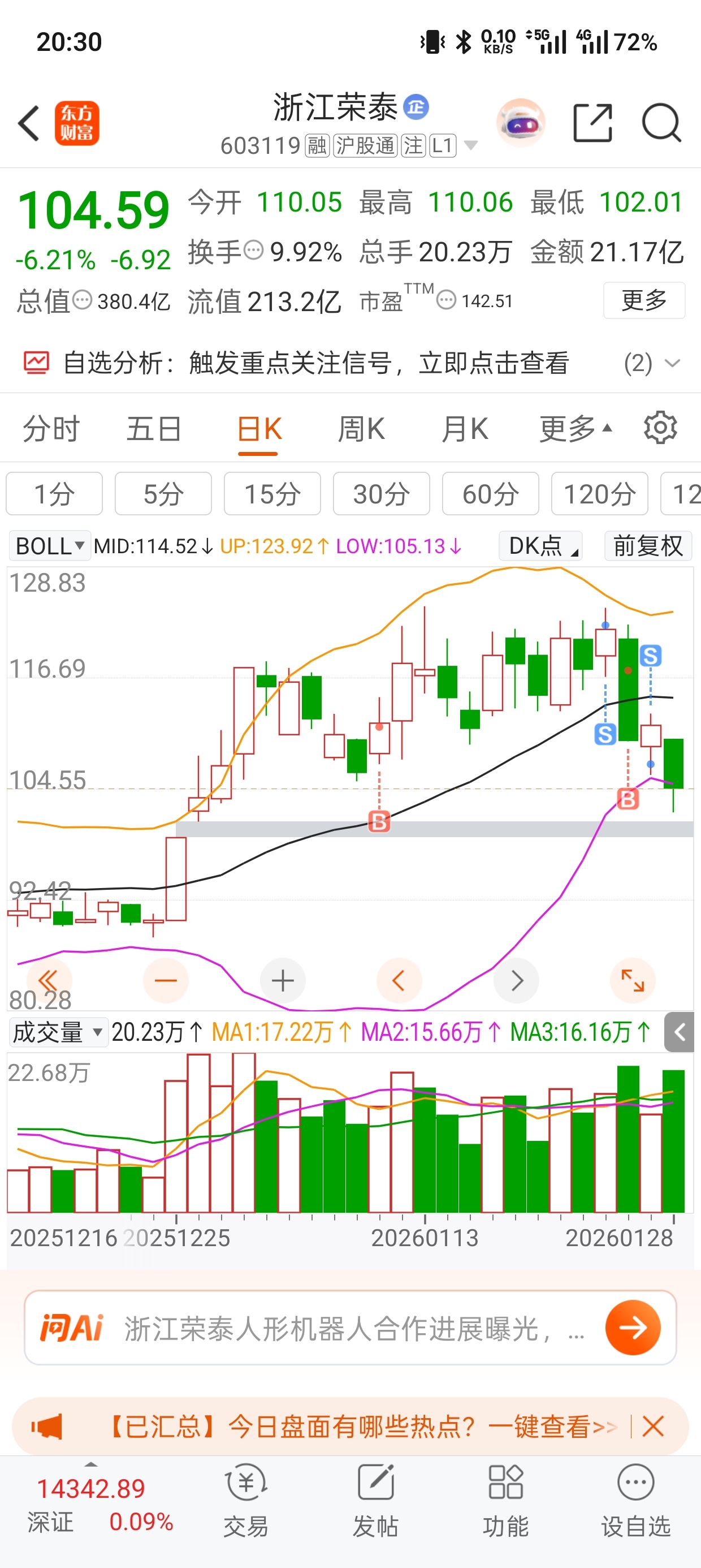Select 1分 period
701x1568 pixels.
[54, 494]
